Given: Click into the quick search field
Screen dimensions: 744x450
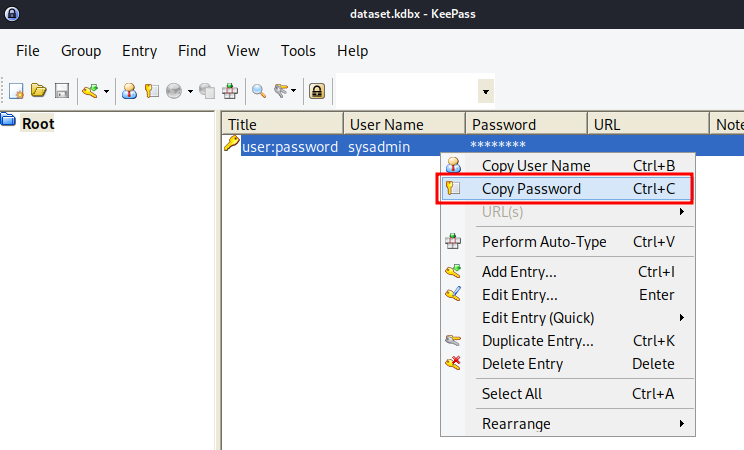Looking at the screenshot, I should click(x=407, y=90).
